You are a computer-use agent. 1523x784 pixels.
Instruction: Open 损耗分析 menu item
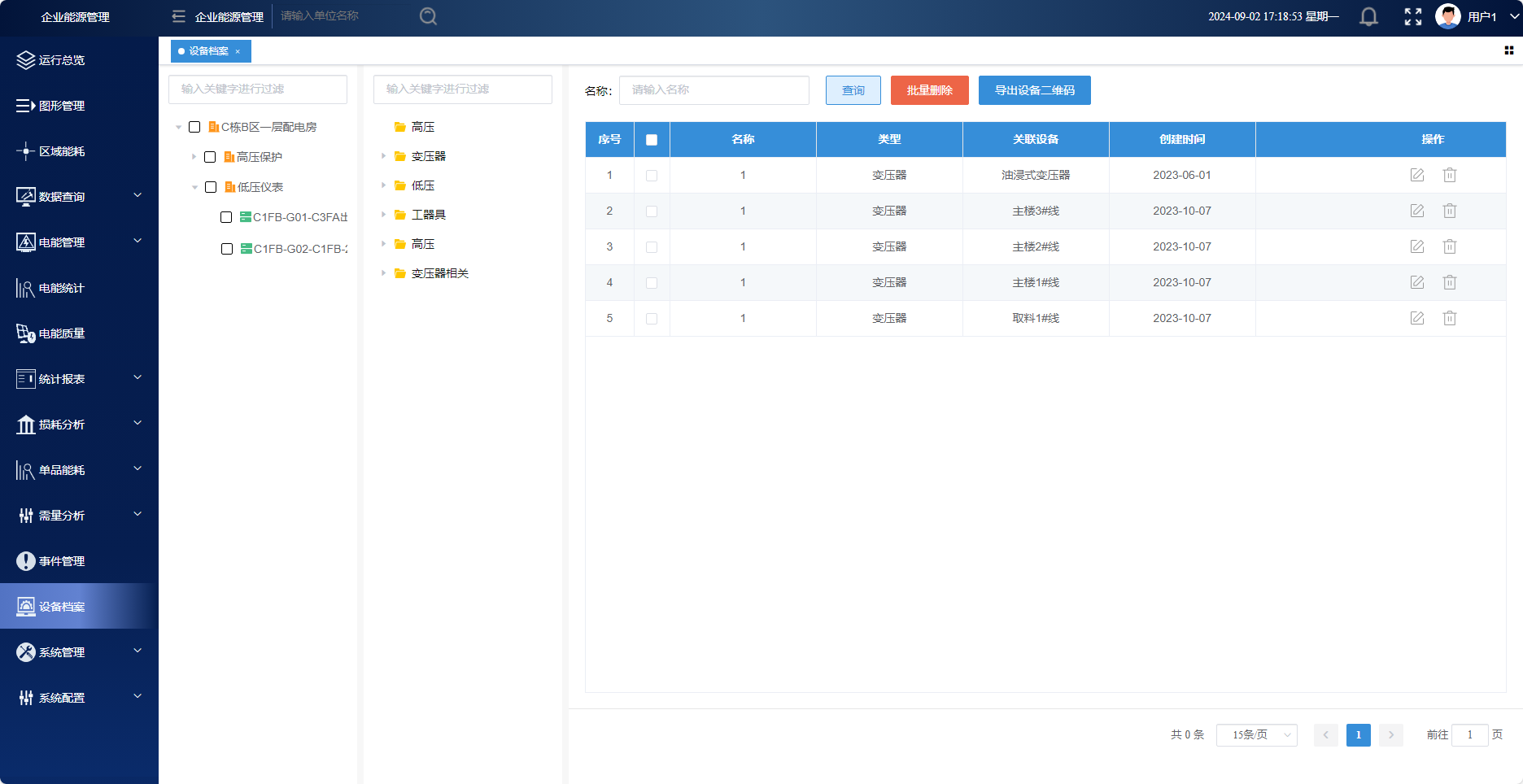point(79,425)
